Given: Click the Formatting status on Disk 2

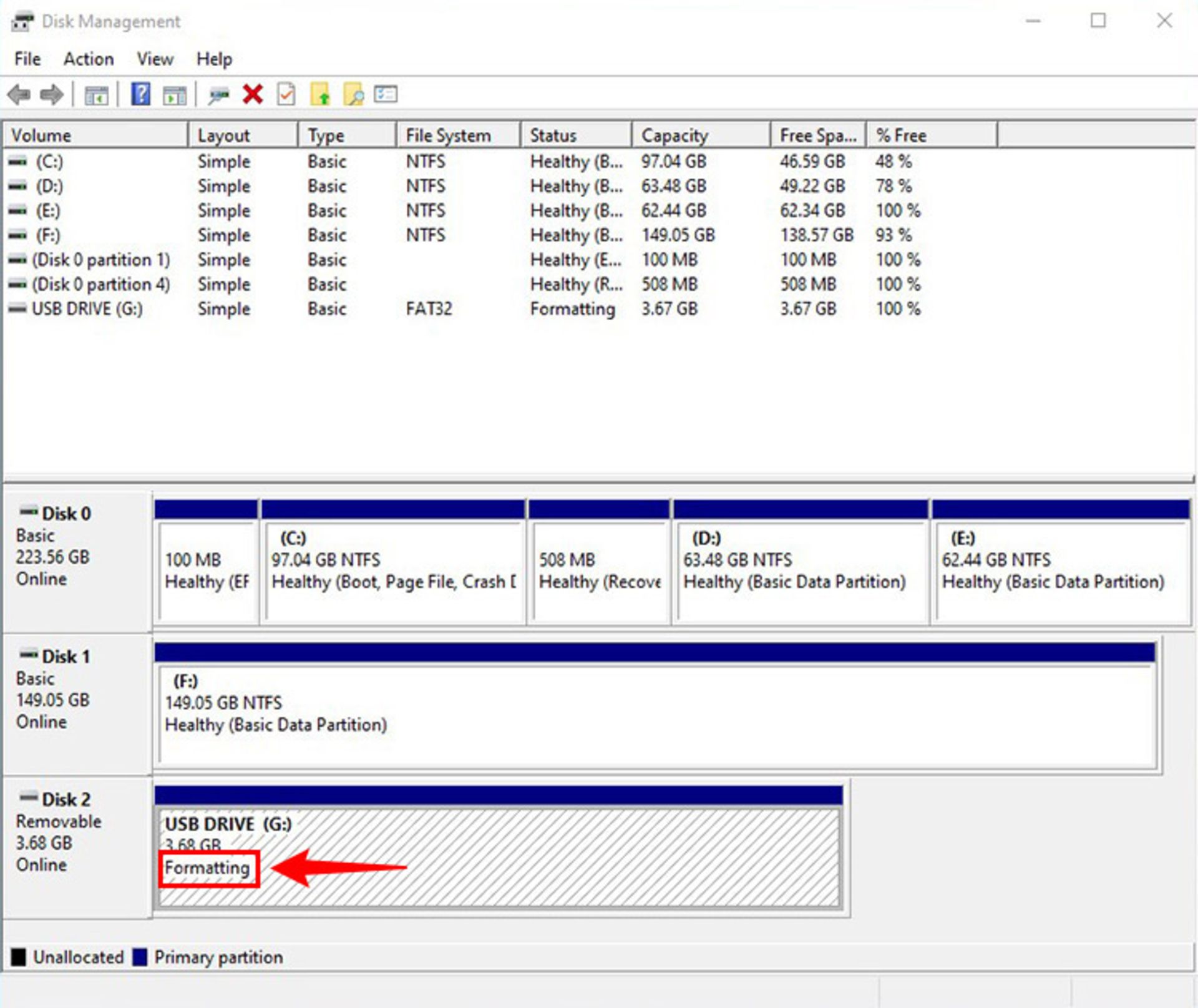Looking at the screenshot, I should [208, 867].
